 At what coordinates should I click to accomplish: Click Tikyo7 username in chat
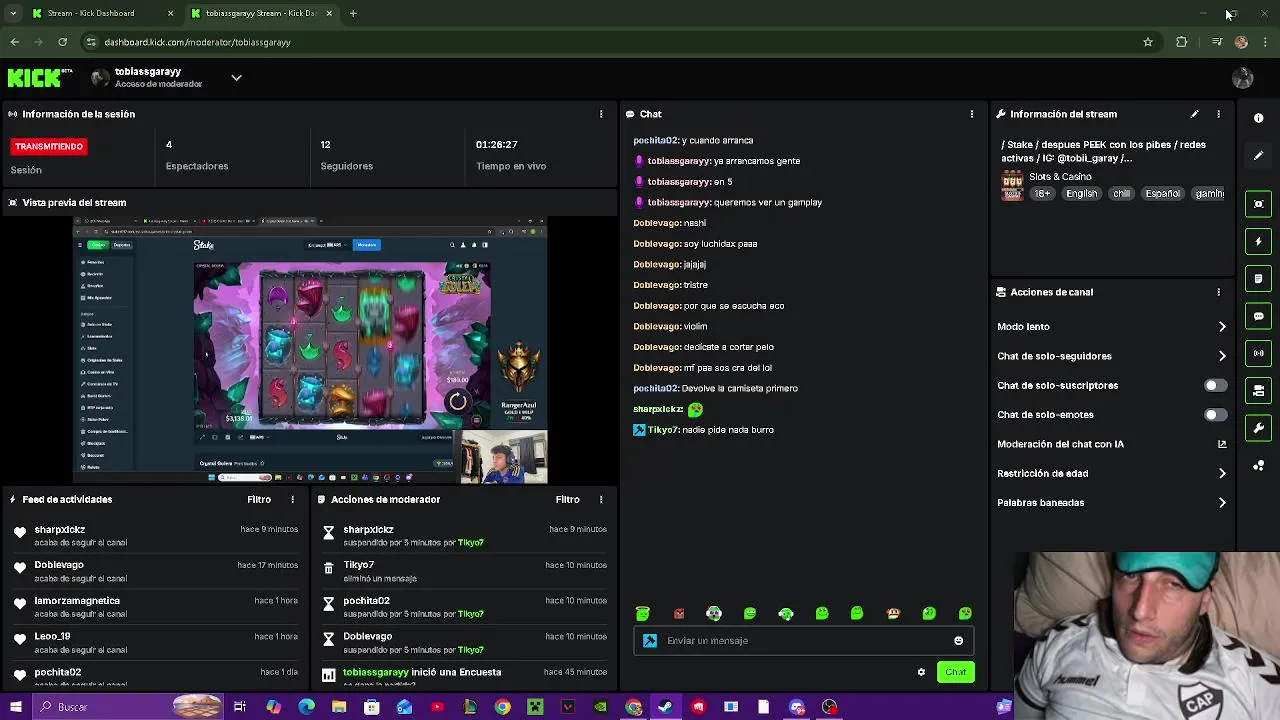pos(662,430)
